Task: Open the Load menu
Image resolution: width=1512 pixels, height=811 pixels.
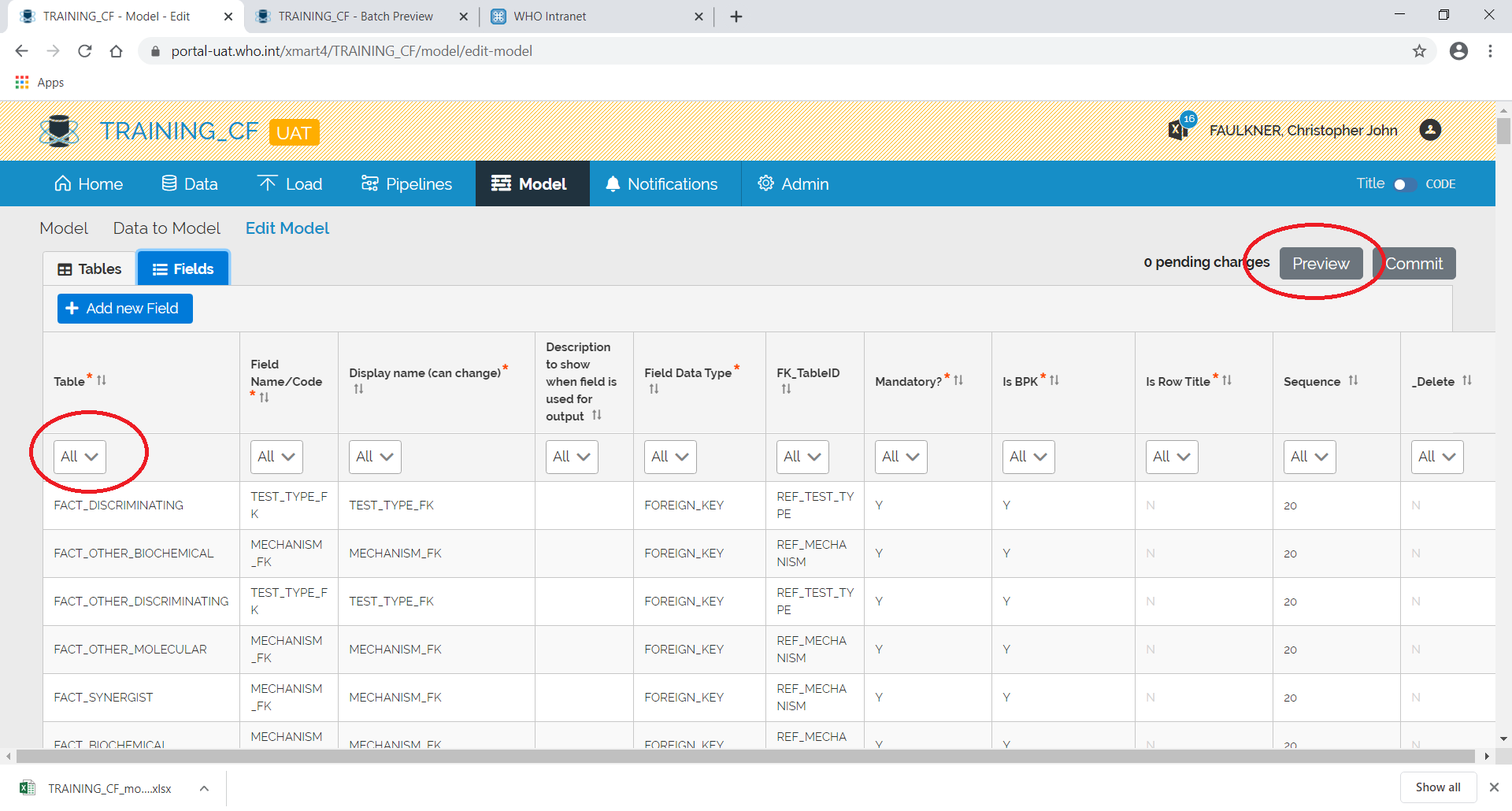Action: [290, 184]
